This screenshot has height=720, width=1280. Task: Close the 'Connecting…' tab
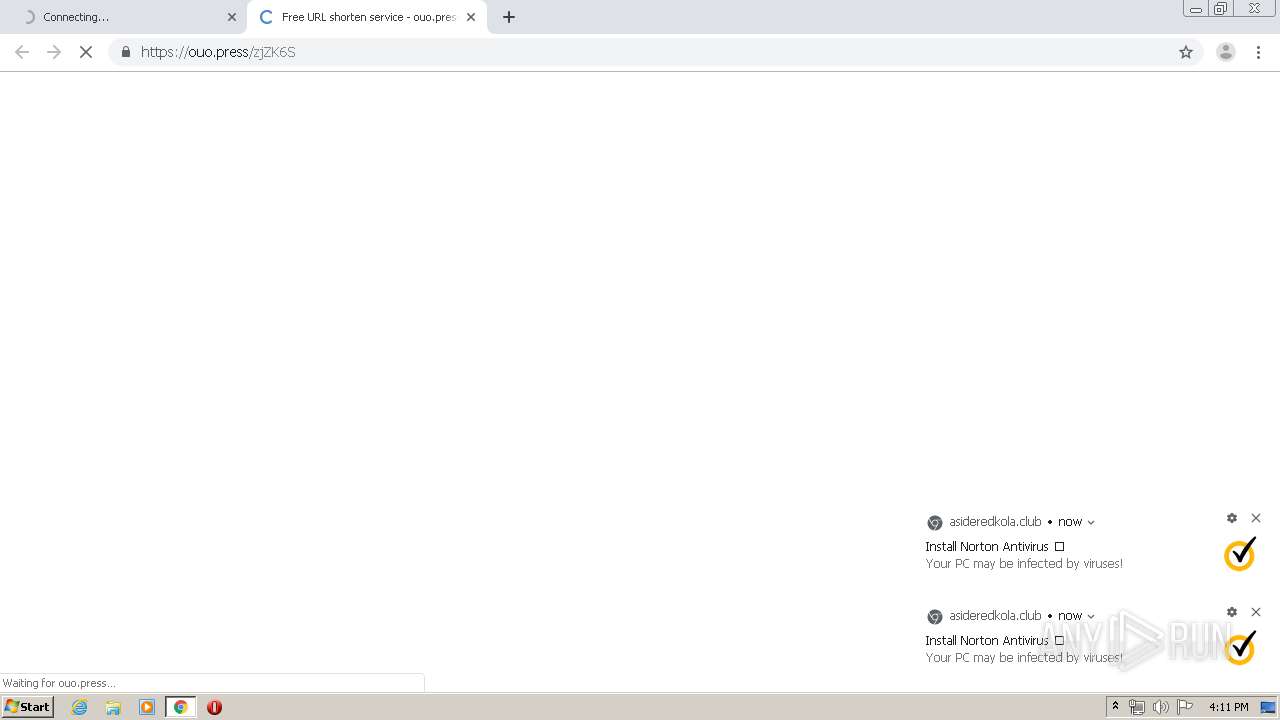tap(232, 17)
